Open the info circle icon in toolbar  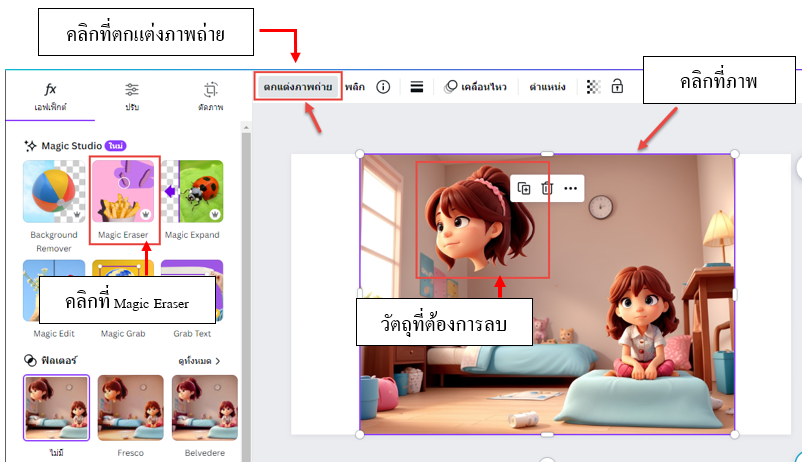click(x=383, y=87)
